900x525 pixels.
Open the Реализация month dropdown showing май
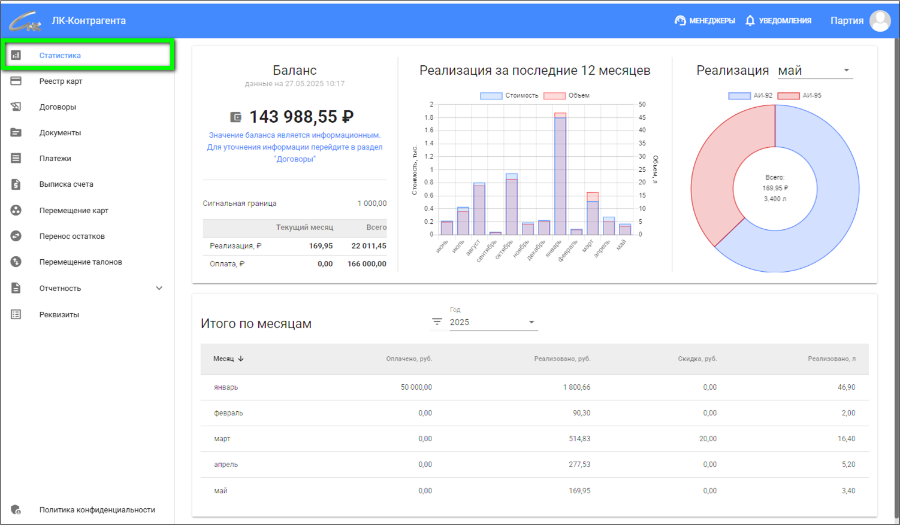[x=814, y=71]
